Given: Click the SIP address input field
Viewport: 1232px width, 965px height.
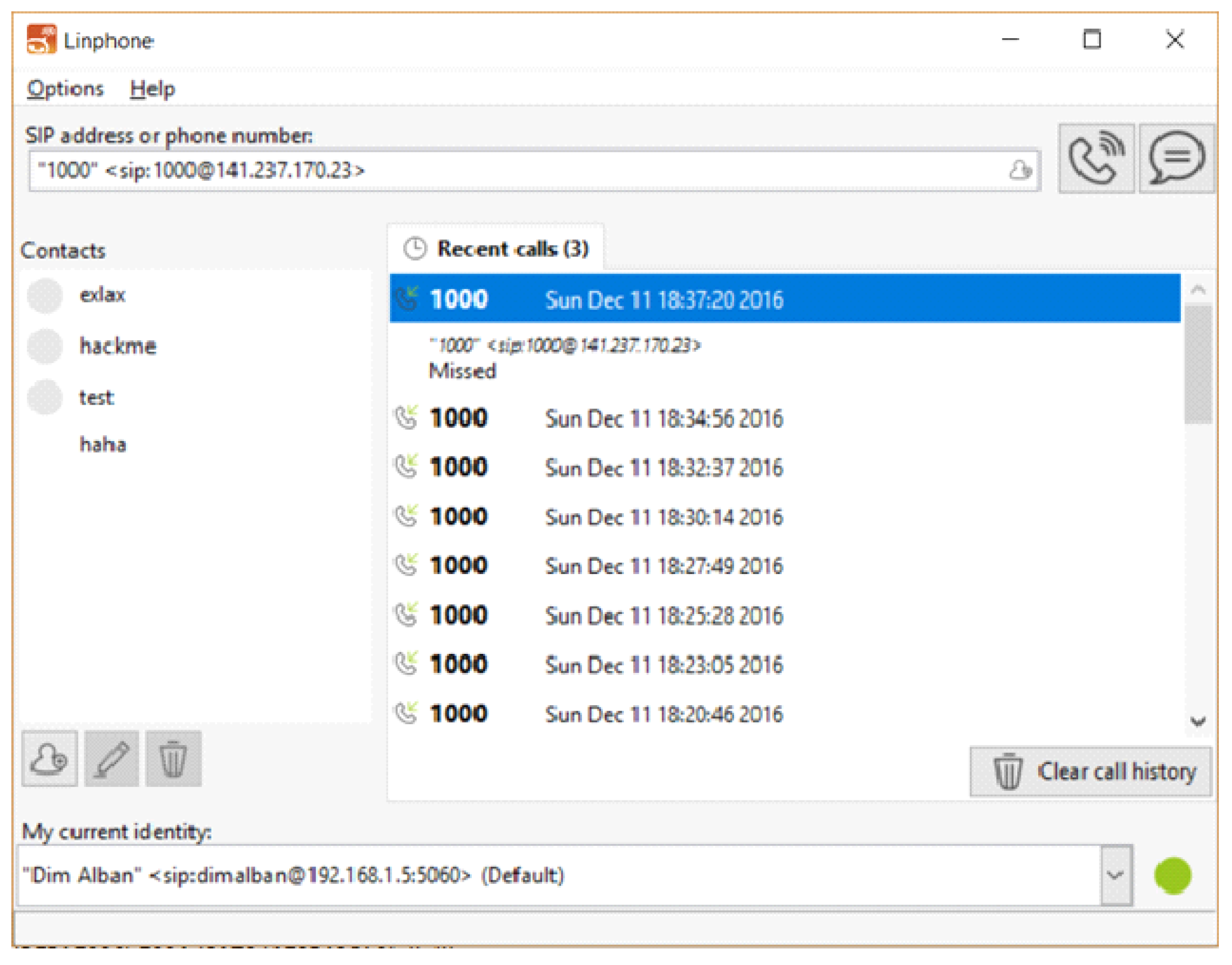Looking at the screenshot, I should (535, 170).
